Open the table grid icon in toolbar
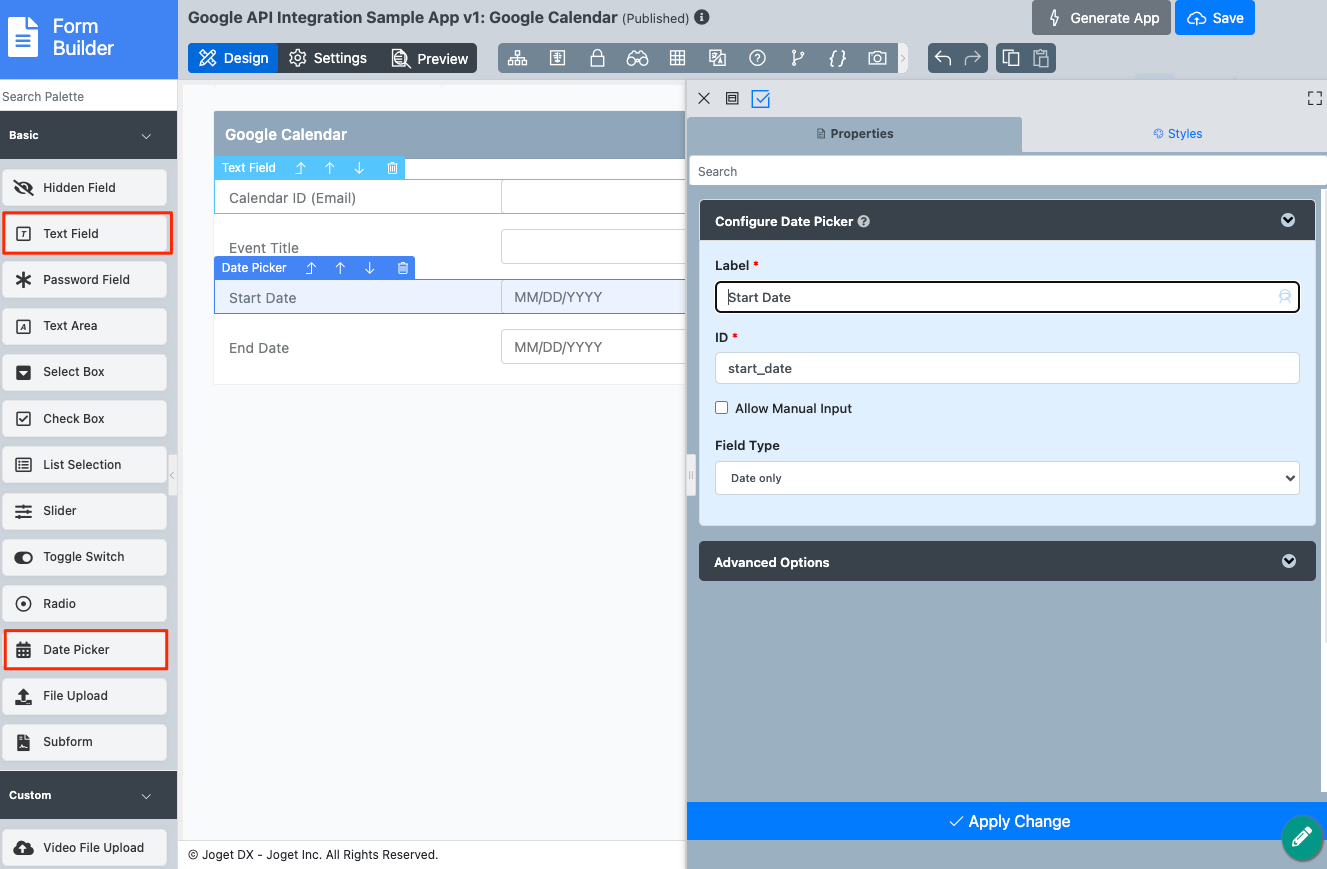This screenshot has height=869, width=1327. point(677,58)
